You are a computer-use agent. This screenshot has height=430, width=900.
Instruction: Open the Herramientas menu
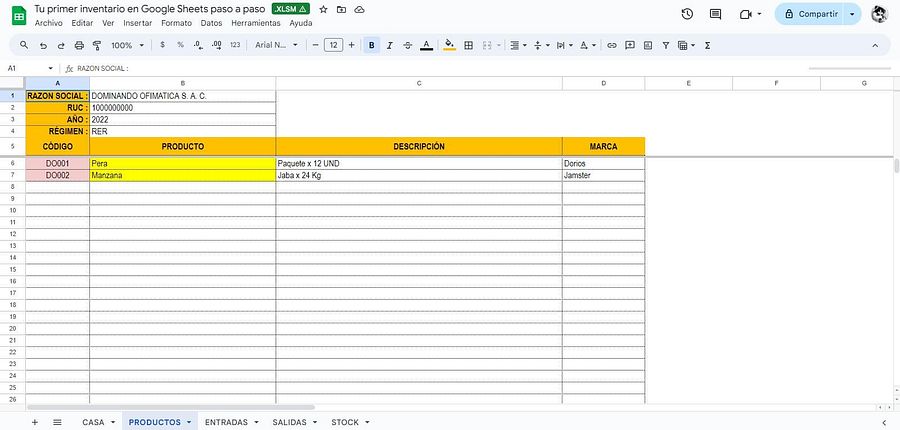[x=255, y=24]
